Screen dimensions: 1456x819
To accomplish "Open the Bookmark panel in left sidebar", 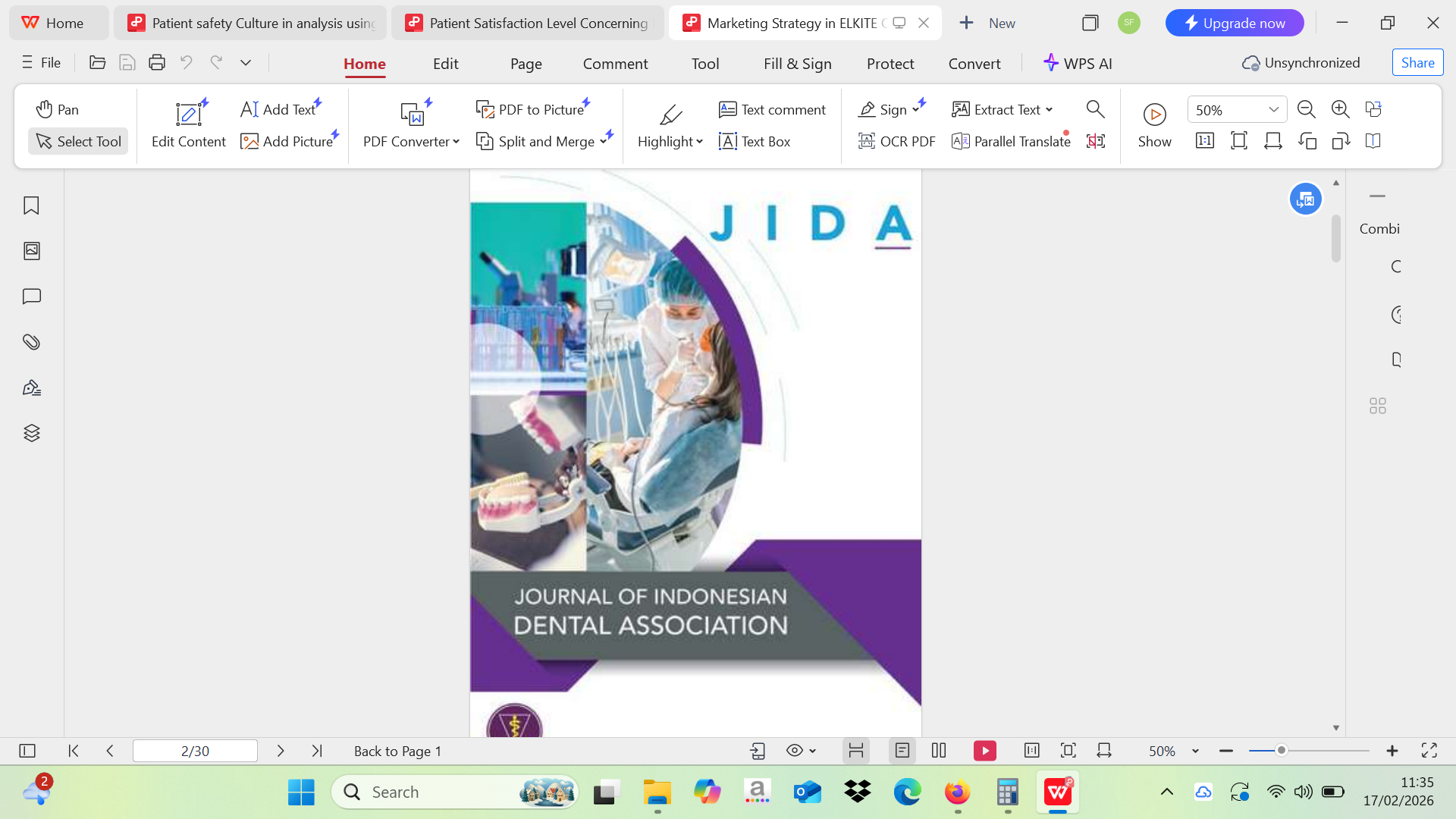I will 31,206.
